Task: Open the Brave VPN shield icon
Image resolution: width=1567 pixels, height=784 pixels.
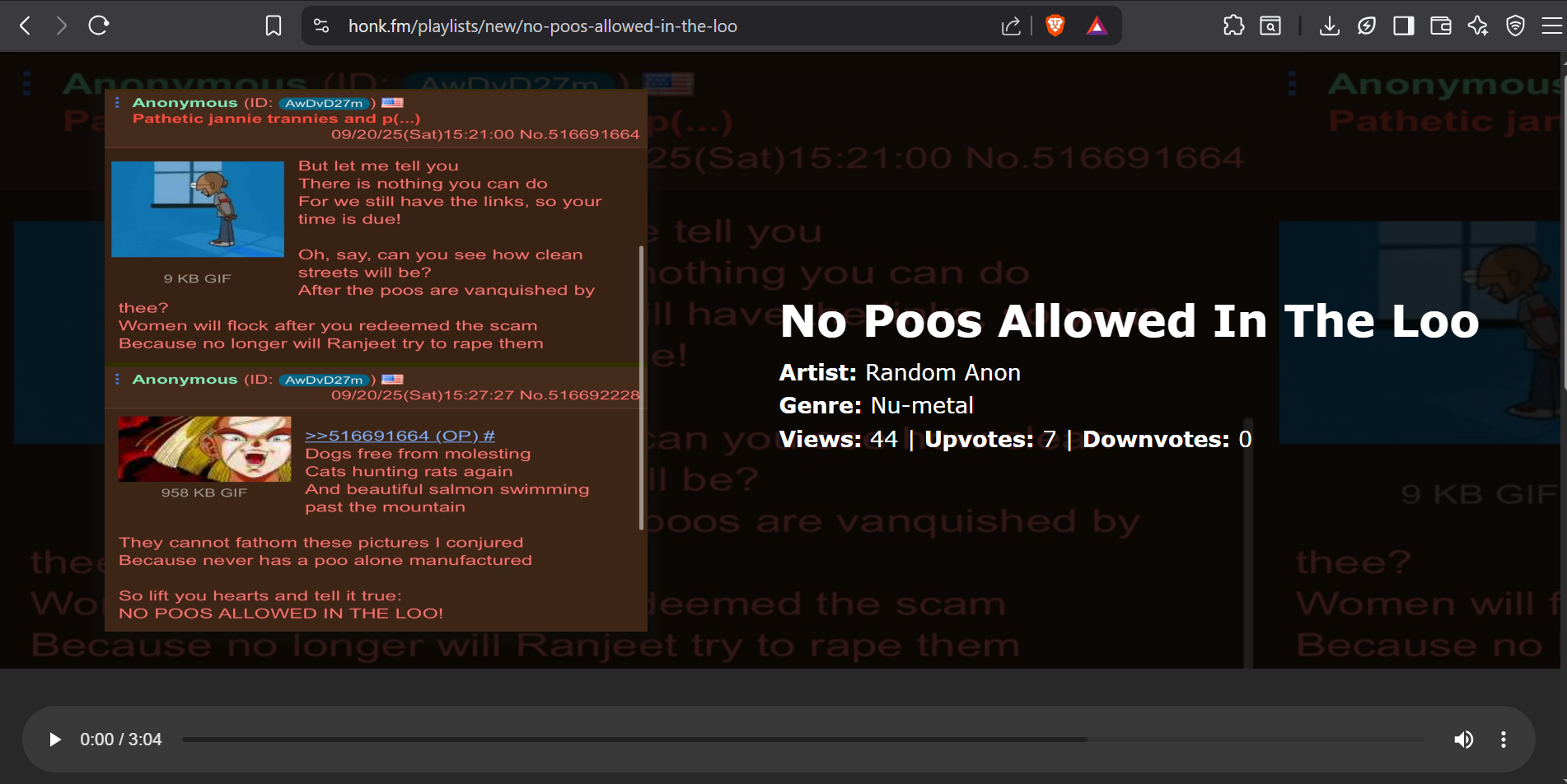Action: [x=1515, y=26]
